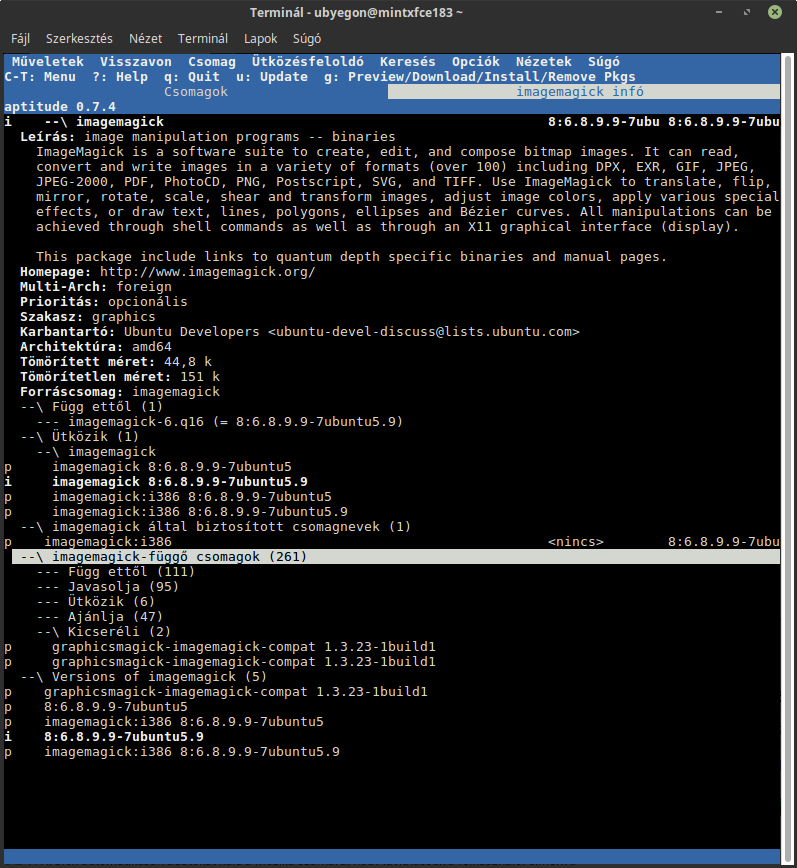Select imagemagick:i386 8:6.8.9.9-7ubuntu5 in Versions list
The width and height of the screenshot is (797, 868).
tap(184, 721)
